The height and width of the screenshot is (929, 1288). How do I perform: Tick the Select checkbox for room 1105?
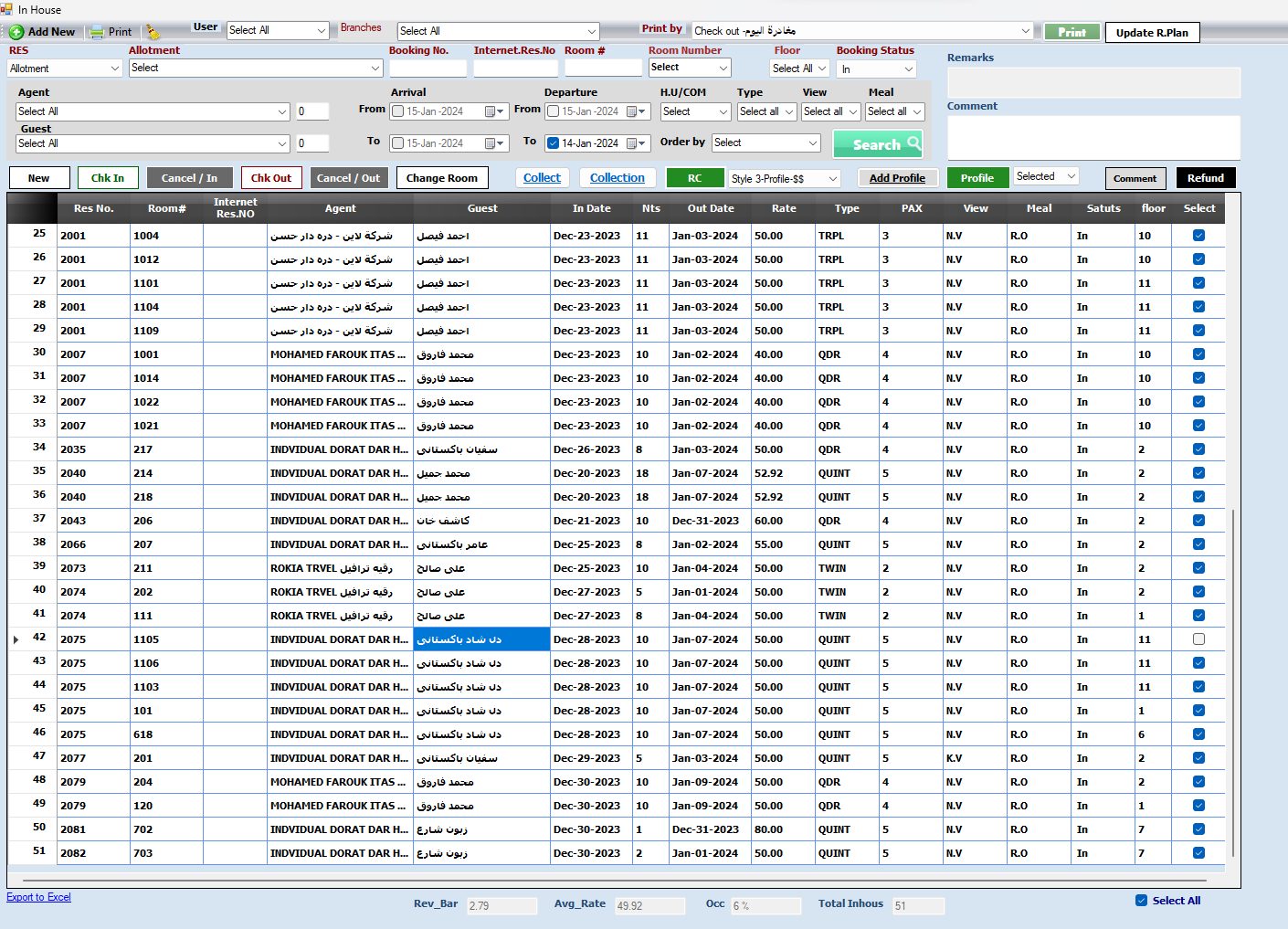[1198, 639]
